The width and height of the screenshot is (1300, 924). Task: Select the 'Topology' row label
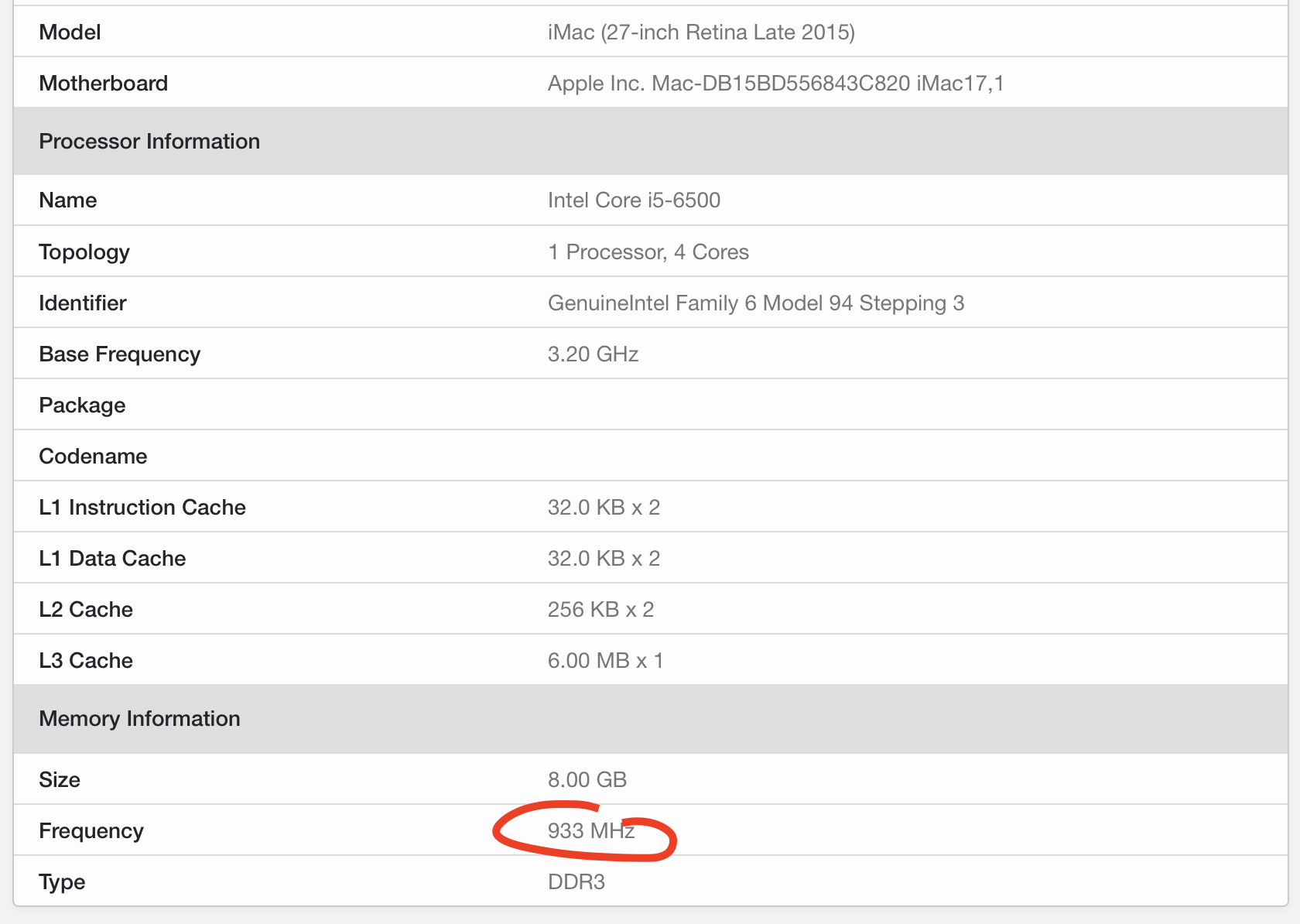coord(84,252)
